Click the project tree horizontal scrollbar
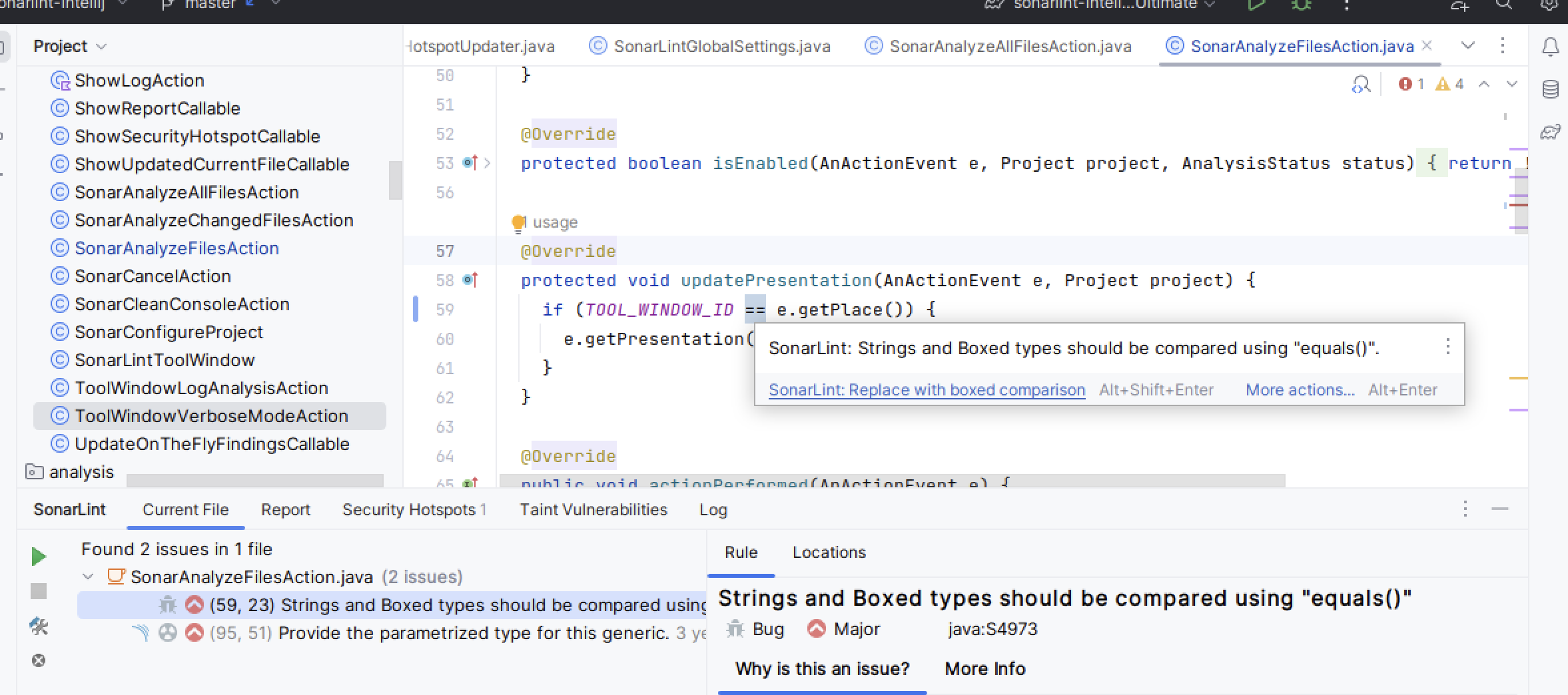This screenshot has width=1568, height=695. 255,481
